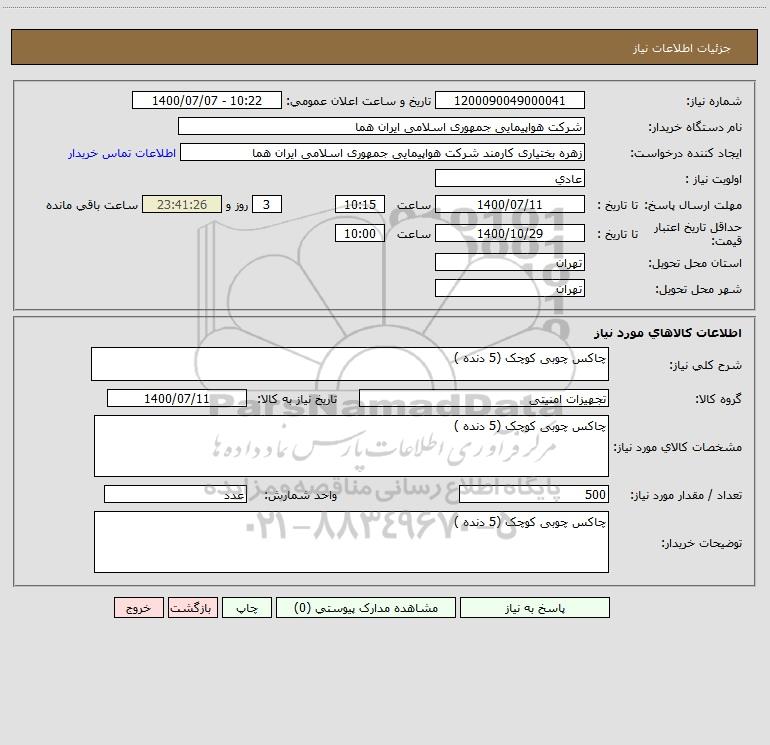Click the تاریخ نیاز به کالا label
The height and width of the screenshot is (745, 770).
297,399
